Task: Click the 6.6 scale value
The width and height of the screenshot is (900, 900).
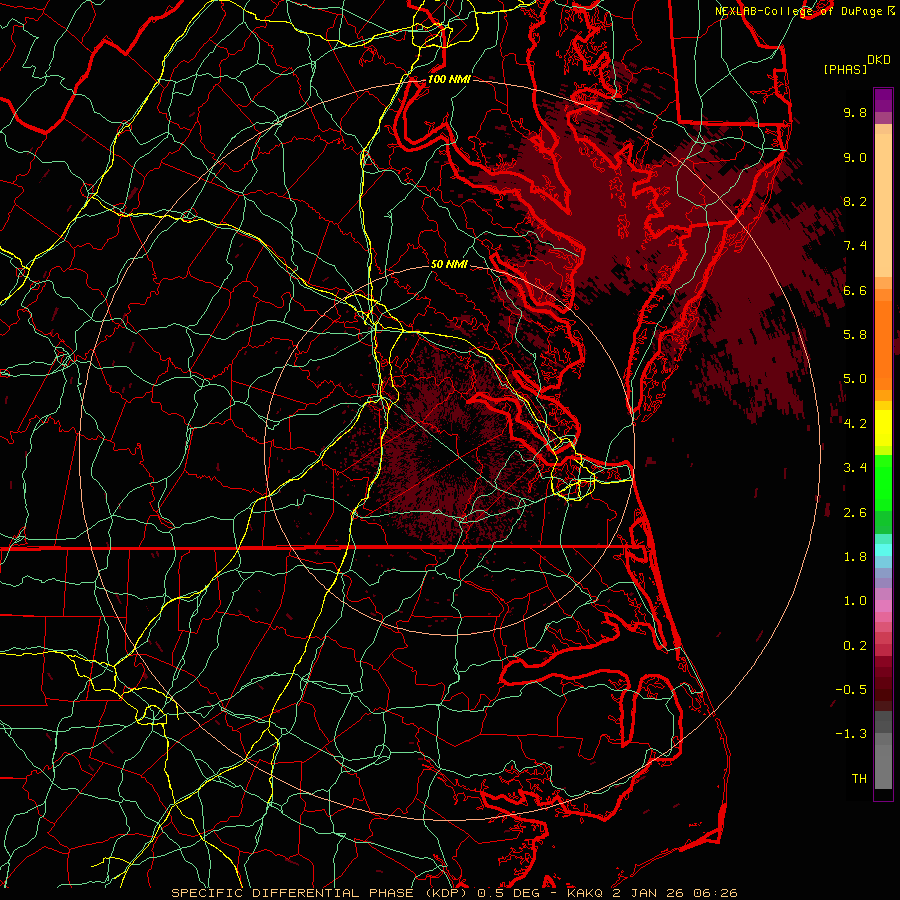Action: pos(855,290)
